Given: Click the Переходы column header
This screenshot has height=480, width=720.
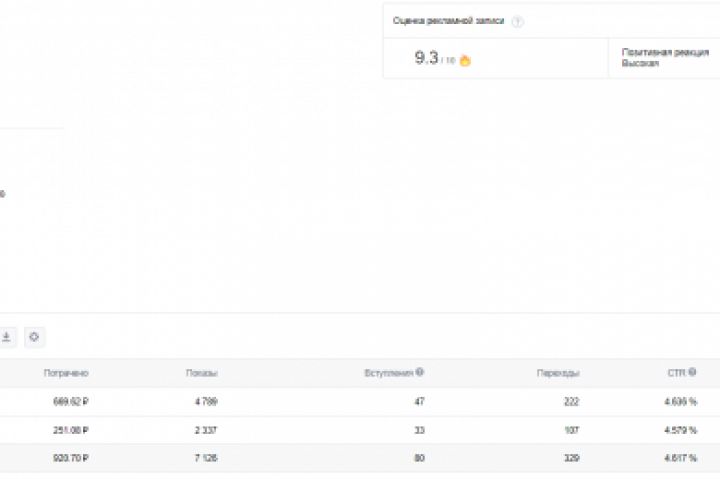Looking at the screenshot, I should (558, 373).
